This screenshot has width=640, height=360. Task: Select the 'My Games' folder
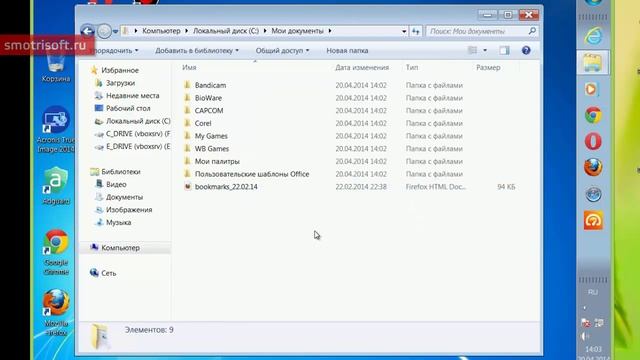coord(211,136)
